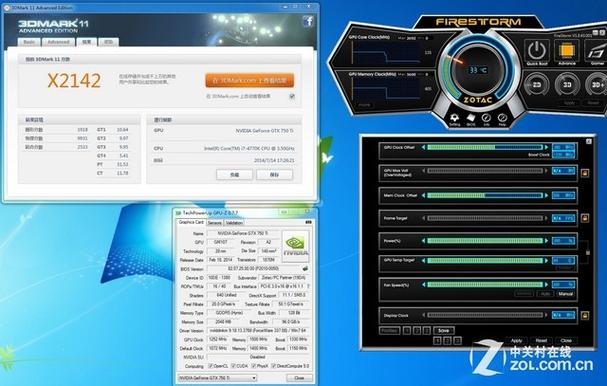Toggle the CUDA checkbox in GPU-Z
607x386 pixels.
(x=233, y=366)
